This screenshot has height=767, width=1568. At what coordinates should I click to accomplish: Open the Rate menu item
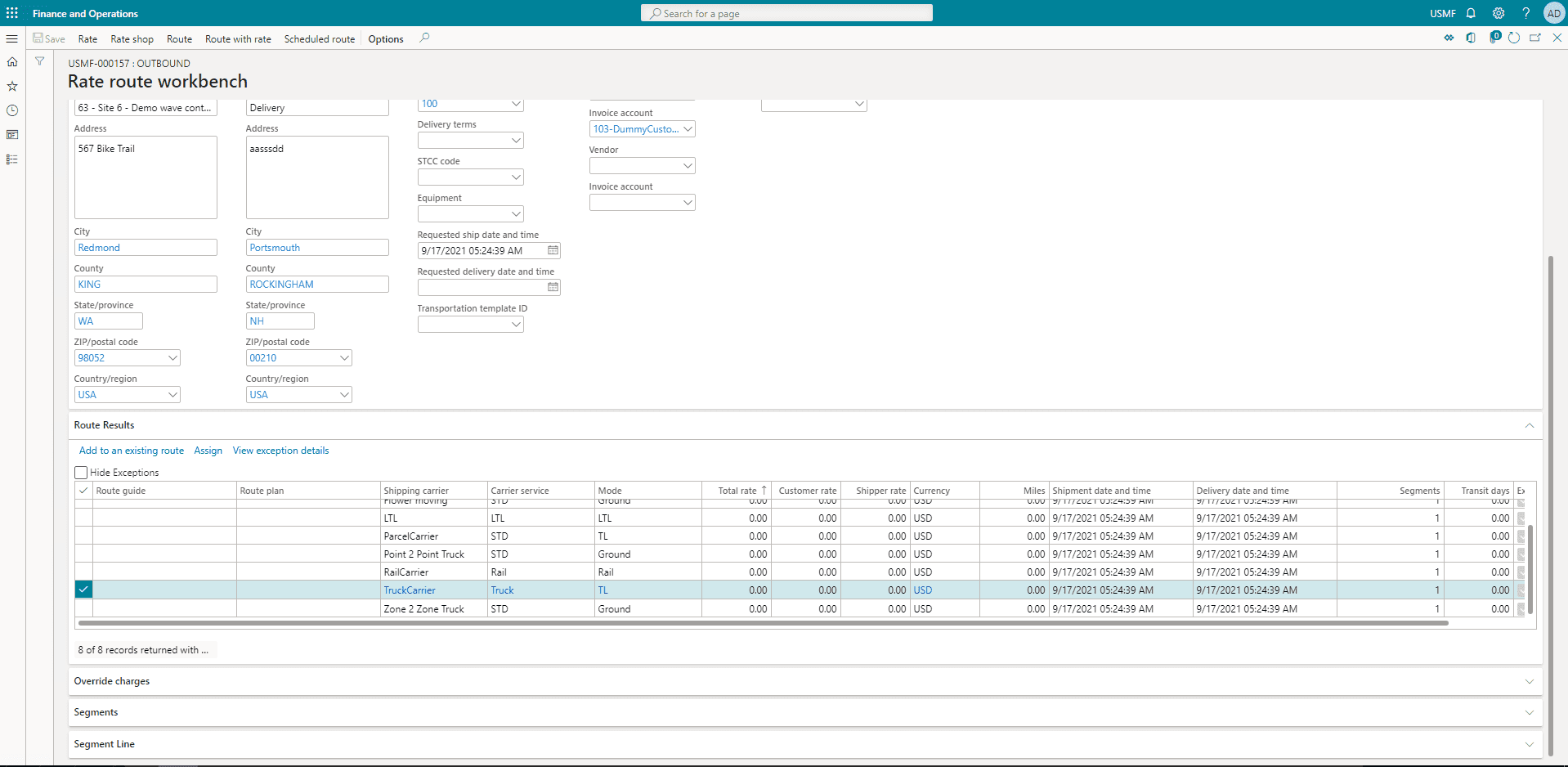(x=87, y=38)
